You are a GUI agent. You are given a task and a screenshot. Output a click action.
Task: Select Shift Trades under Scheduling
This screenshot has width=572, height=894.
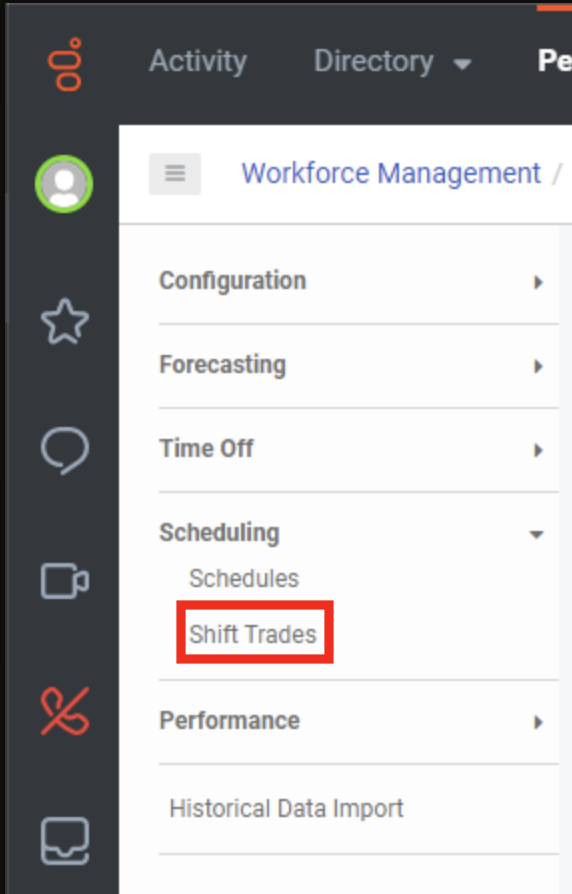[x=253, y=634]
